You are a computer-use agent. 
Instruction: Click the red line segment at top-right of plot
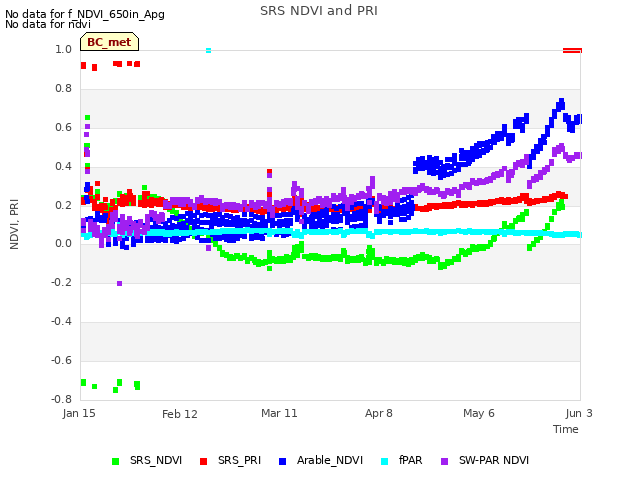coord(572,51)
